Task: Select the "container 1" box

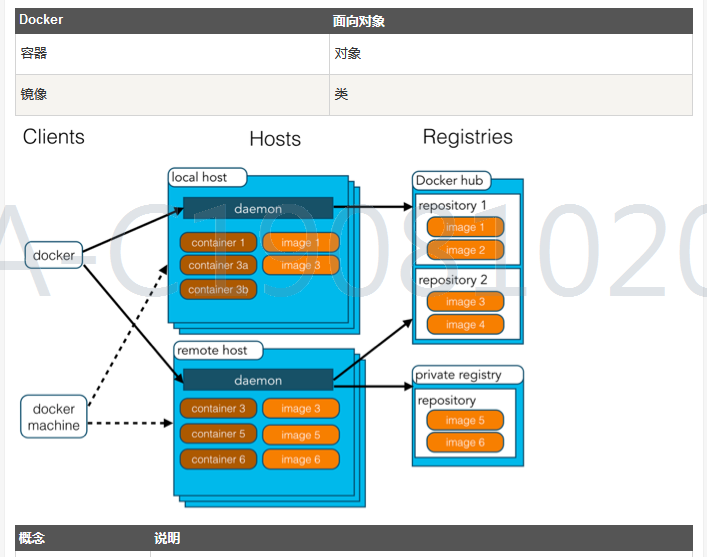Action: pos(218,243)
